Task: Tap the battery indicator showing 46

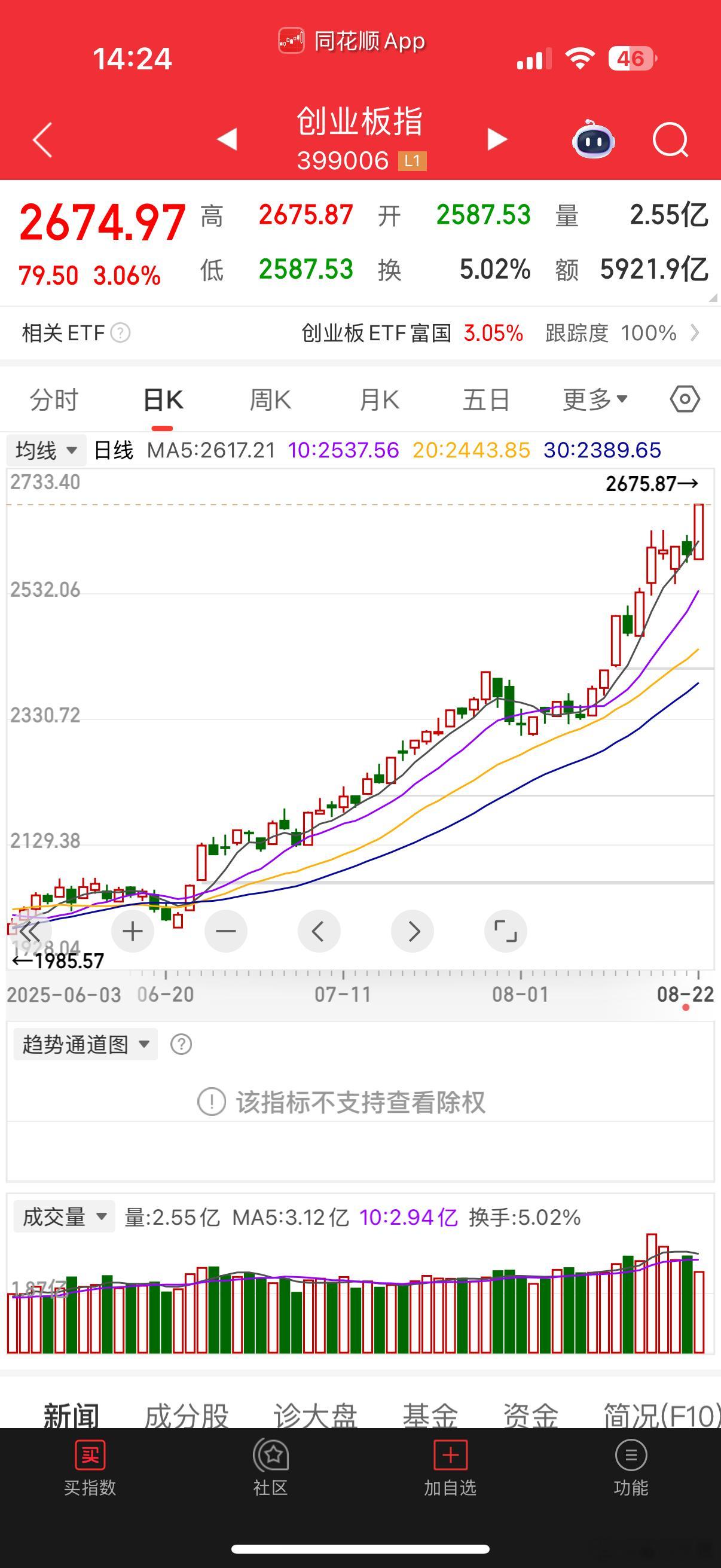Action: pos(632,59)
